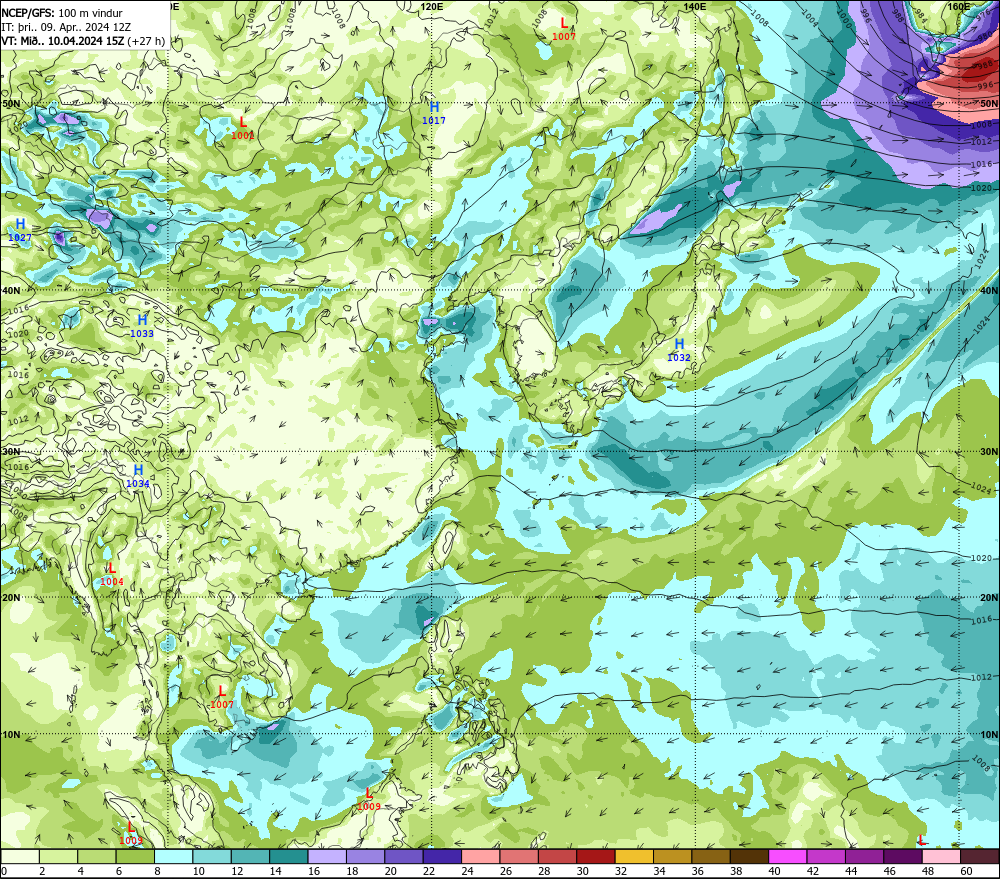Select the L 1007 low near the top edge

tap(564, 29)
